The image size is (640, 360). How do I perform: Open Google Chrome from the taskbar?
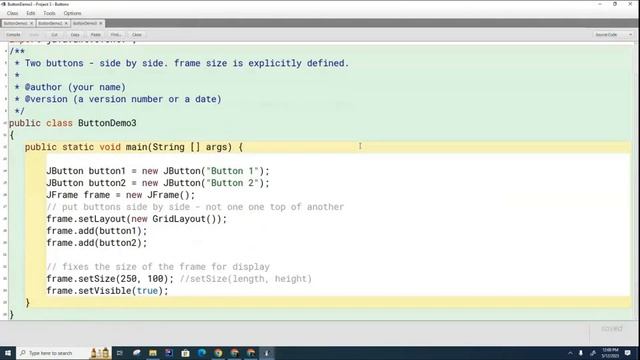(218, 353)
